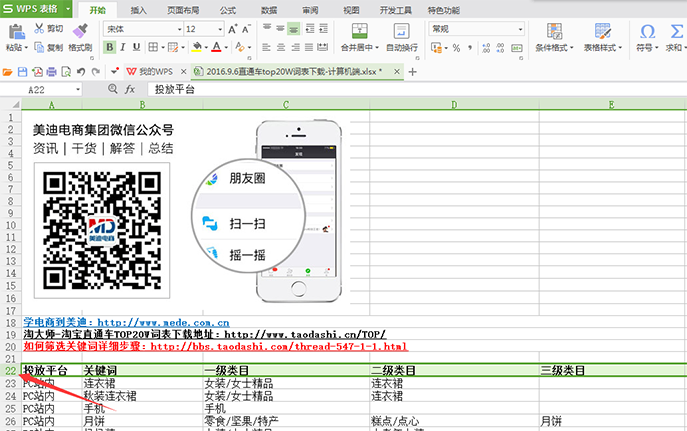Click the justify alignment icon
687x431 pixels.
click(x=309, y=47)
